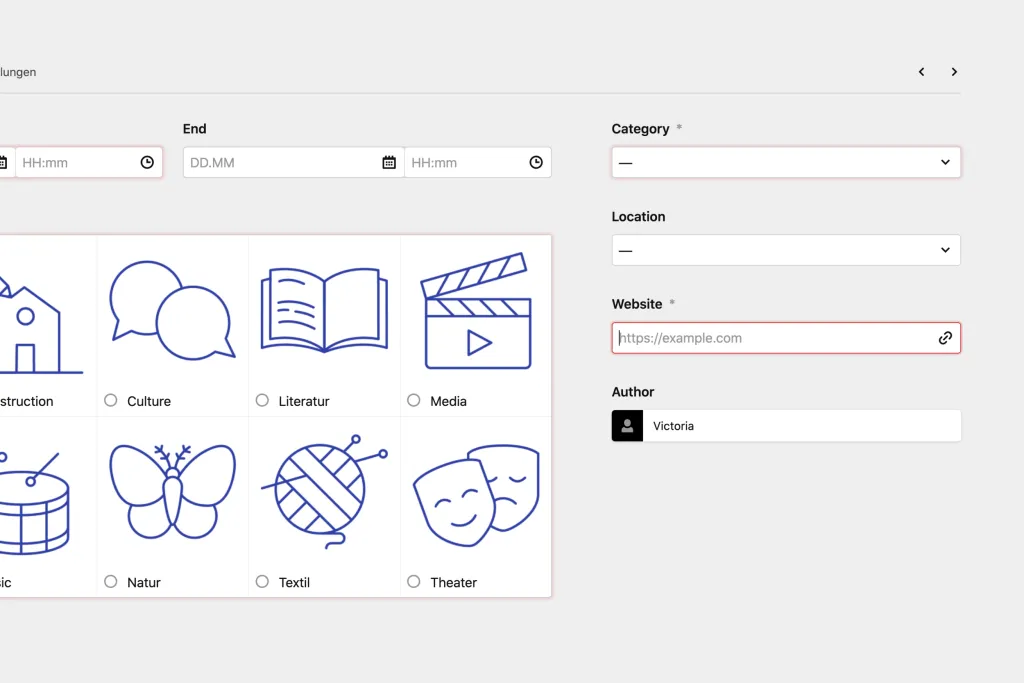The width and height of the screenshot is (1024, 683).
Task: Choose the Theater radio option
Action: point(414,581)
